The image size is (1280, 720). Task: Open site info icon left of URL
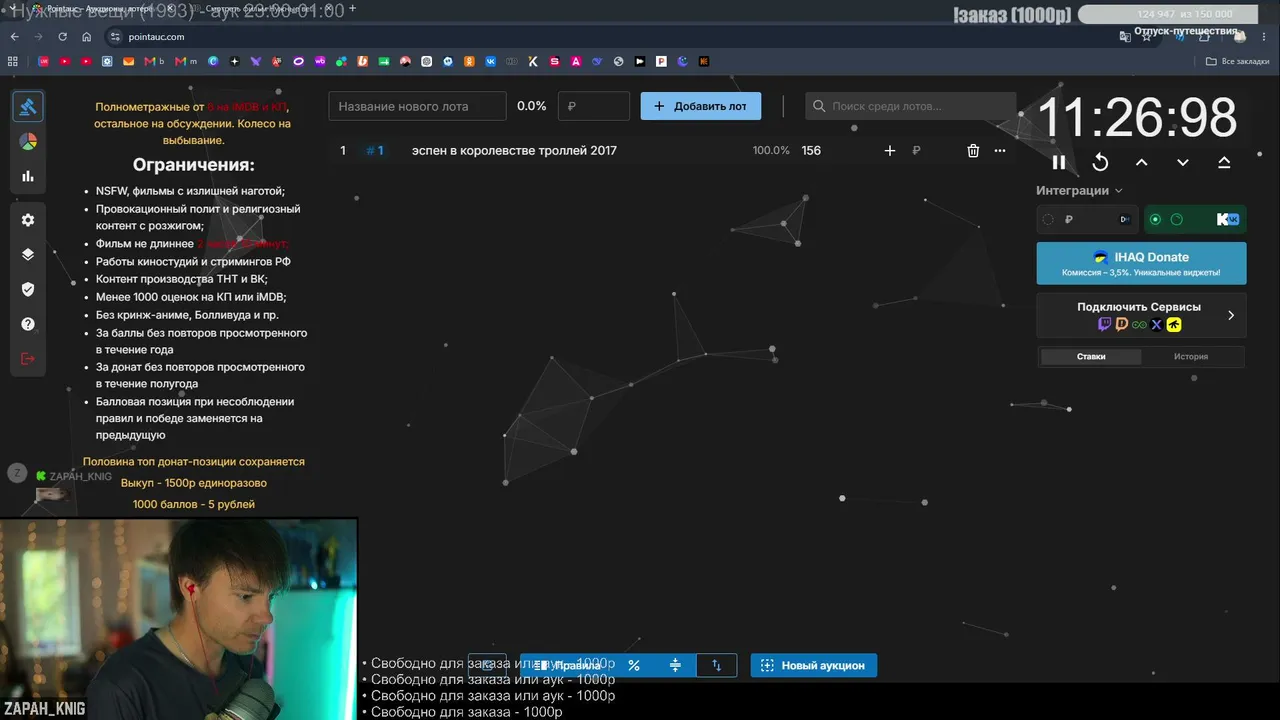[x=116, y=37]
